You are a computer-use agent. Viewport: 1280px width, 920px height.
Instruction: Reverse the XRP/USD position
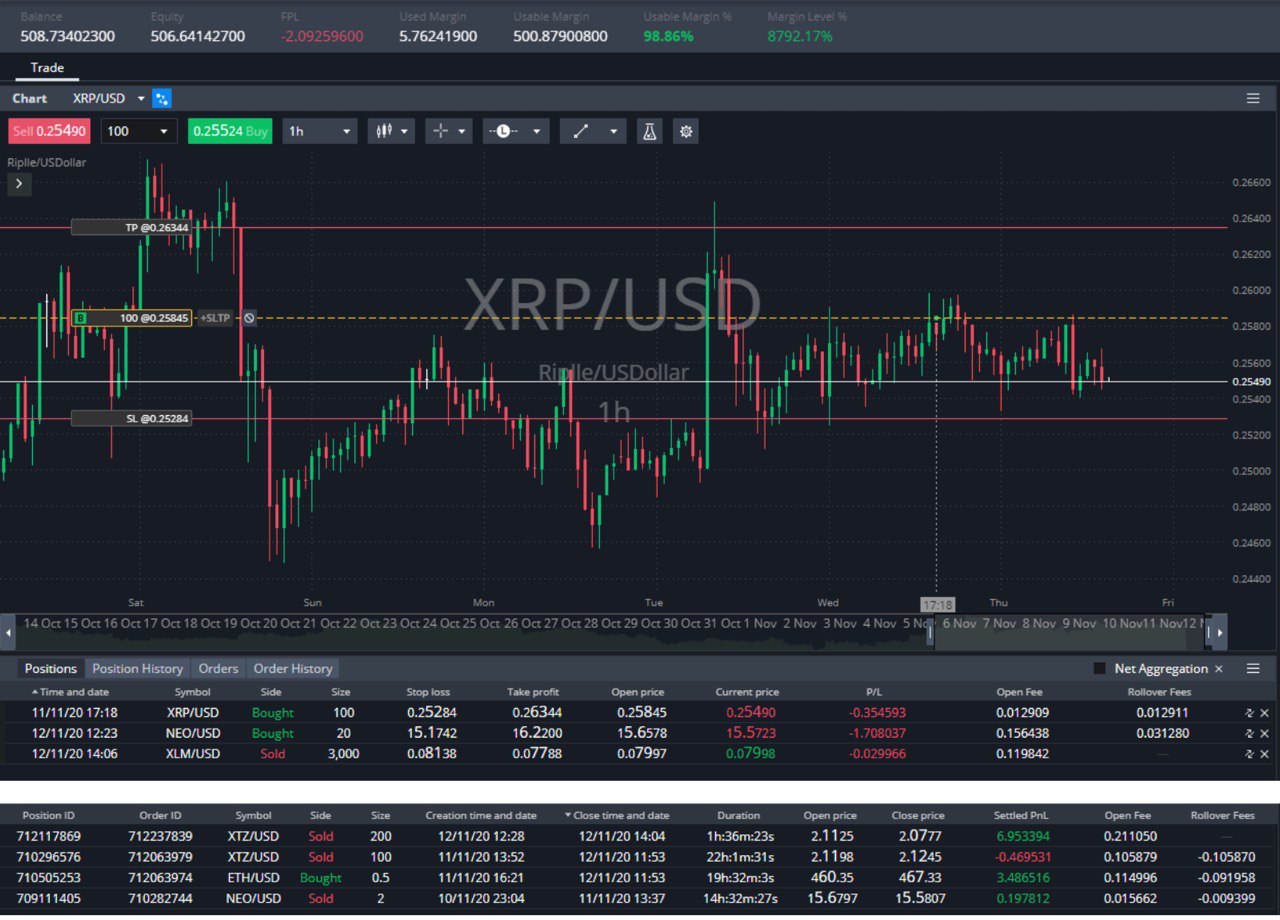(x=1249, y=713)
